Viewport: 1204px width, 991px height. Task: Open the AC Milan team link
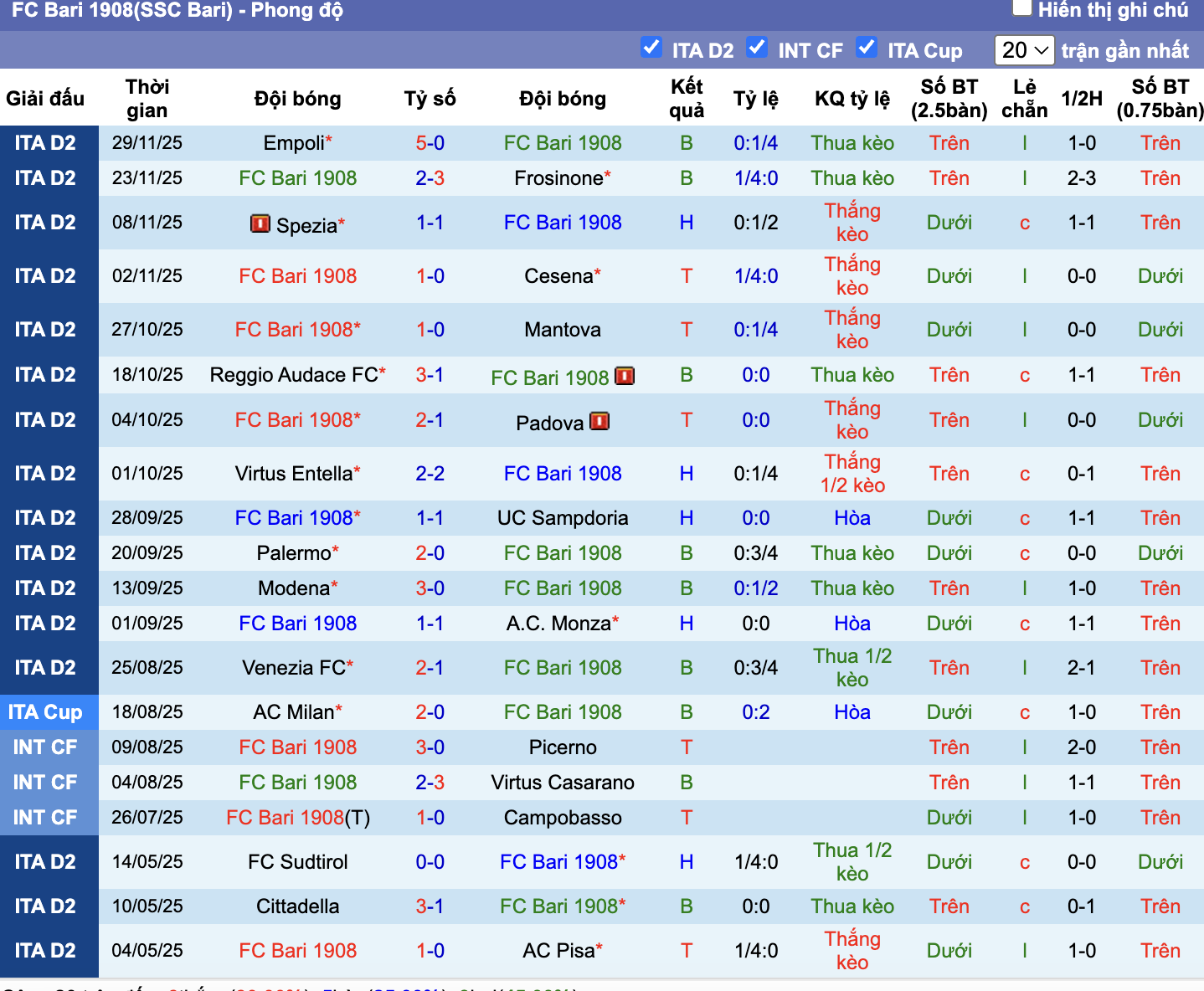point(294,712)
